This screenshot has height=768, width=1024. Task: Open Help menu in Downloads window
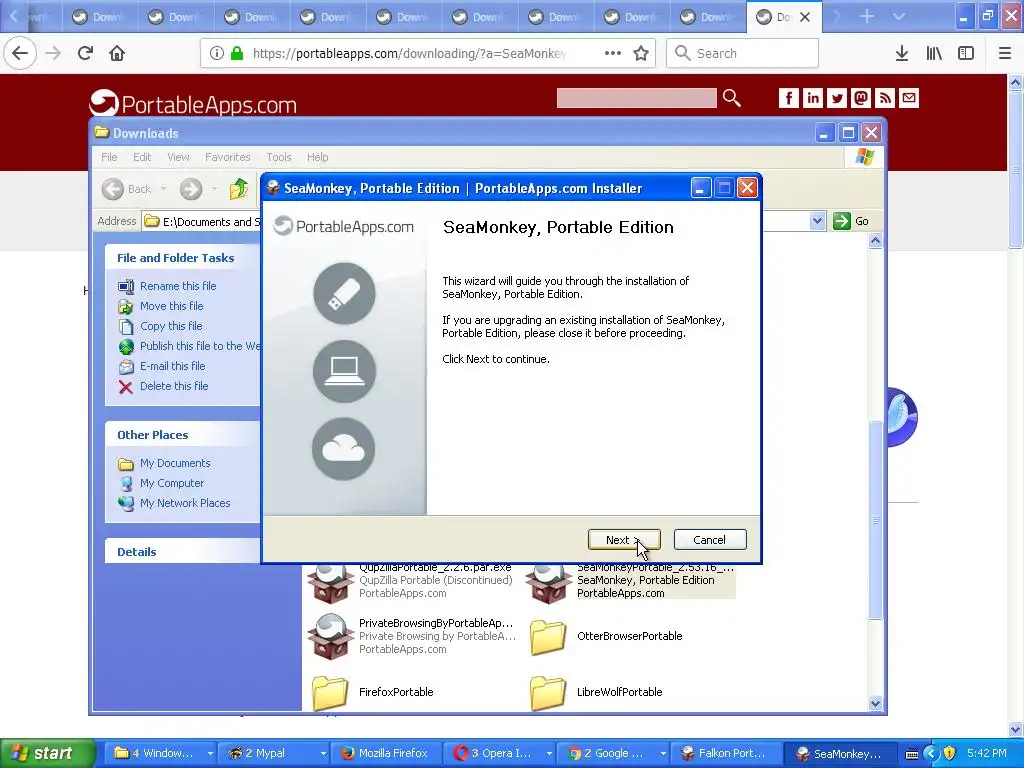317,157
